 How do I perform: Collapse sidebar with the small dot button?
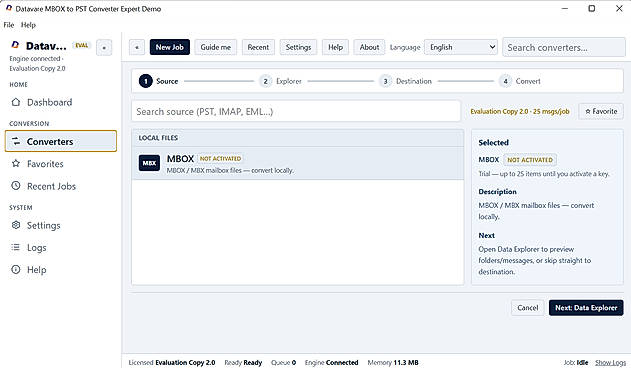pyautogui.click(x=104, y=48)
